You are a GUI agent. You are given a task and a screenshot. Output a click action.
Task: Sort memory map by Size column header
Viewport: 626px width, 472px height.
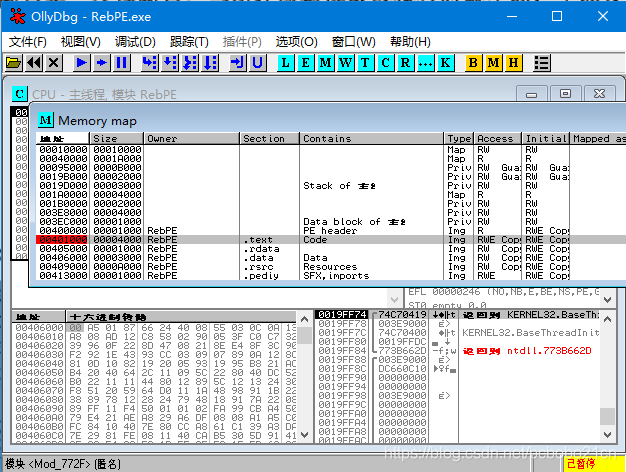point(116,139)
